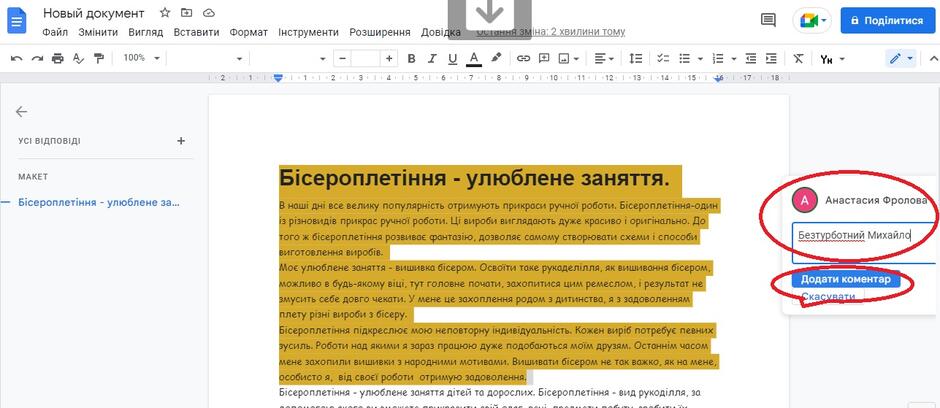Decrease font size with minus button
This screenshot has width=940, height=408.
pos(342,58)
